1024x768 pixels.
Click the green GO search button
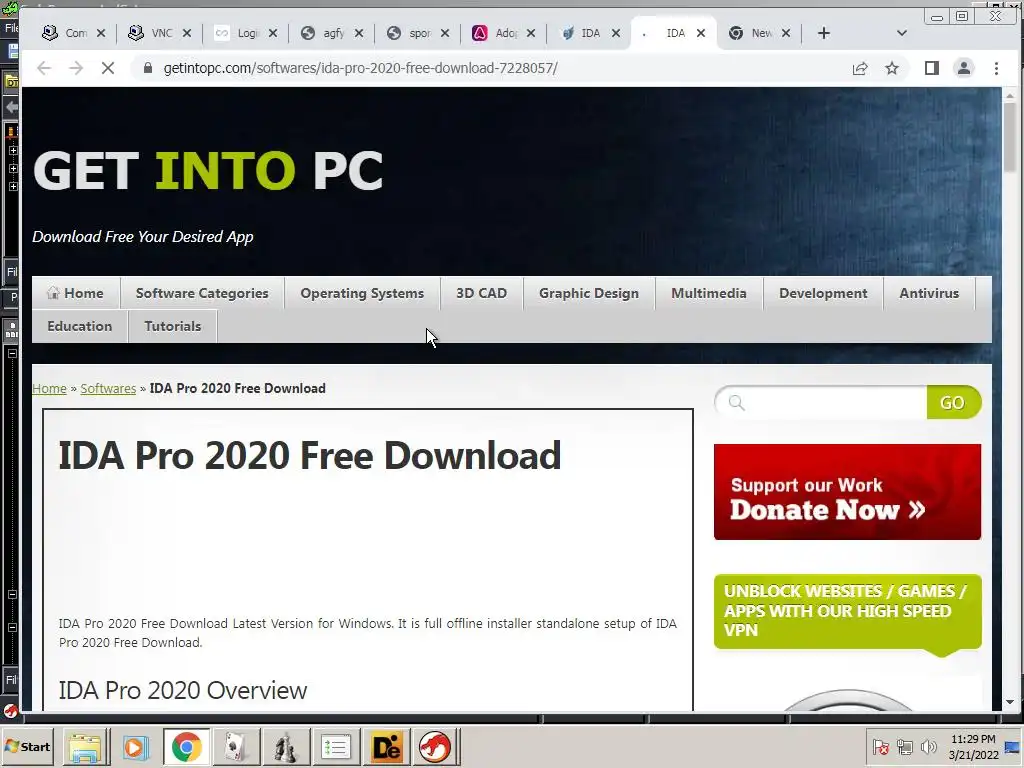point(953,402)
